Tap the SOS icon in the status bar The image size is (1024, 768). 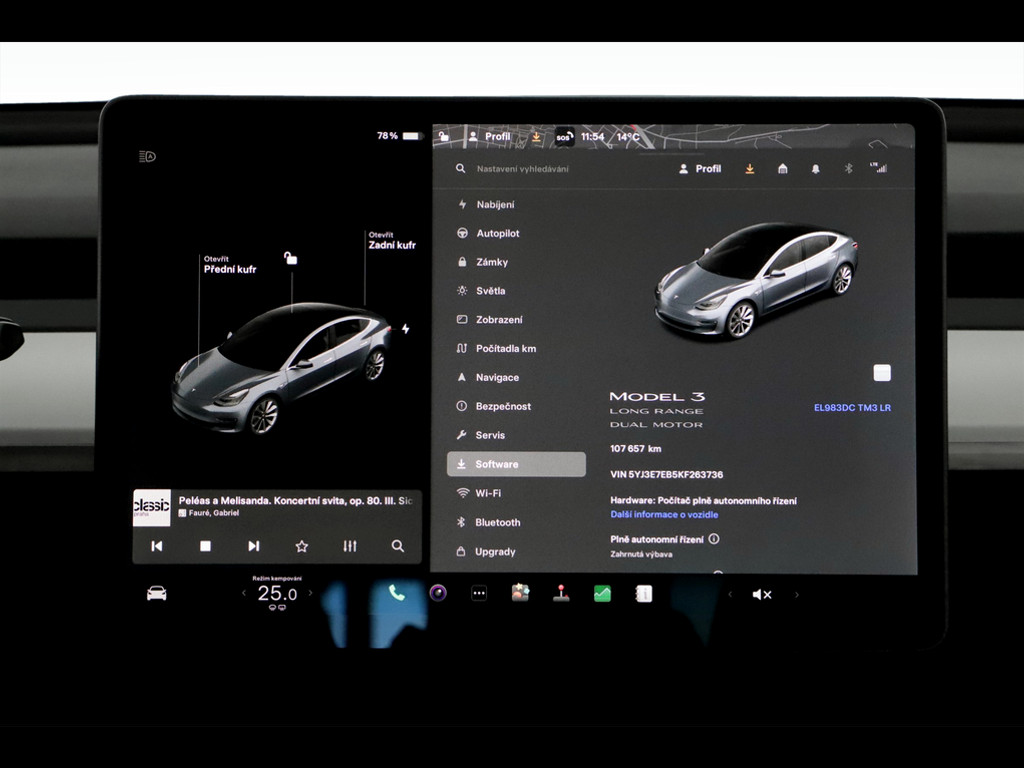pyautogui.click(x=564, y=137)
